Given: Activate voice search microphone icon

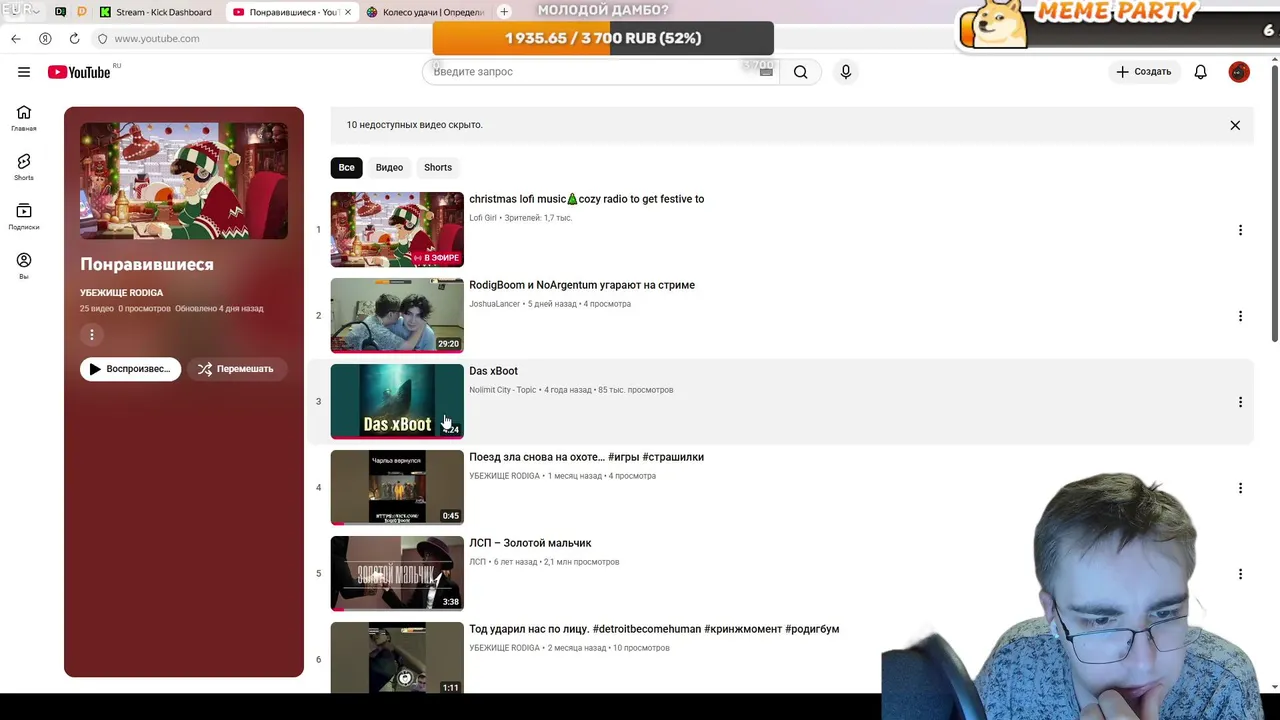Looking at the screenshot, I should [x=846, y=72].
